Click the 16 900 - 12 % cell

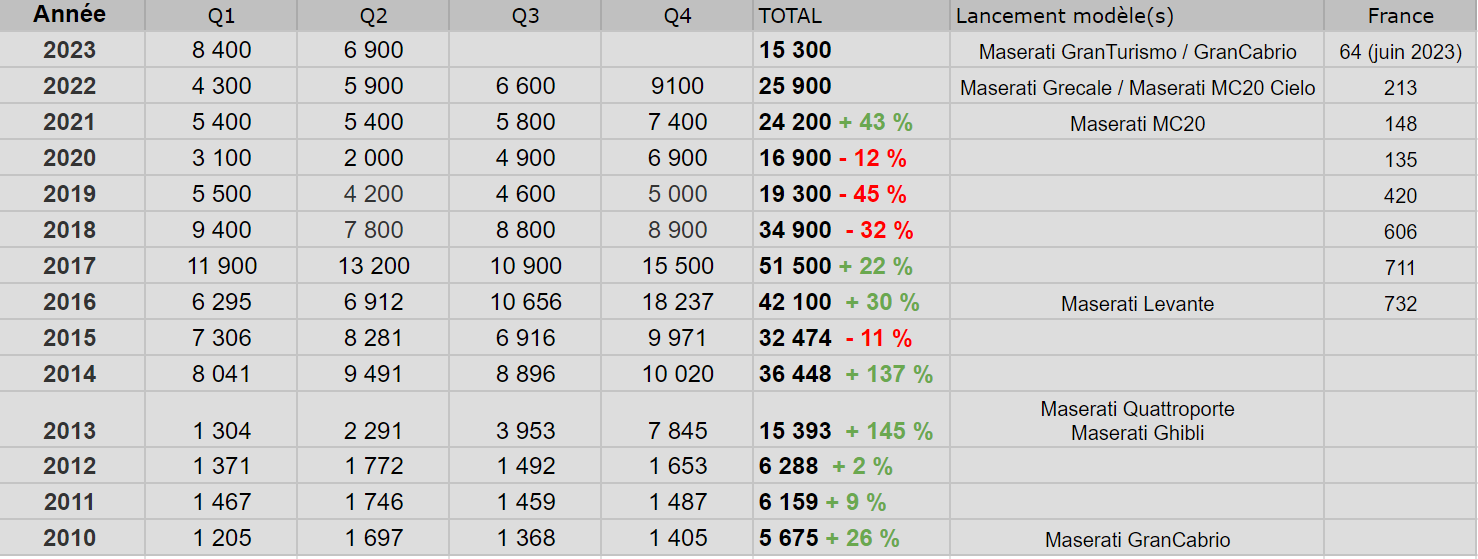851,158
